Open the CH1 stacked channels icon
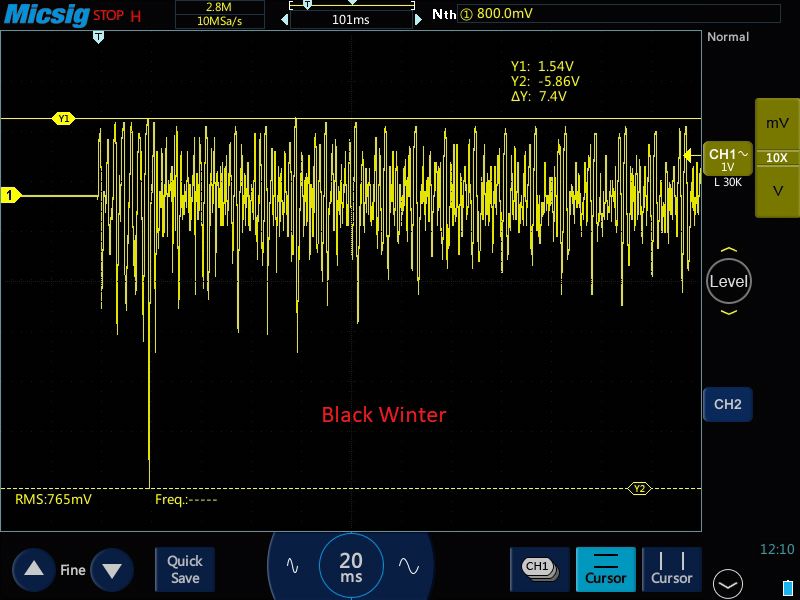This screenshot has width=800, height=600. tap(539, 568)
